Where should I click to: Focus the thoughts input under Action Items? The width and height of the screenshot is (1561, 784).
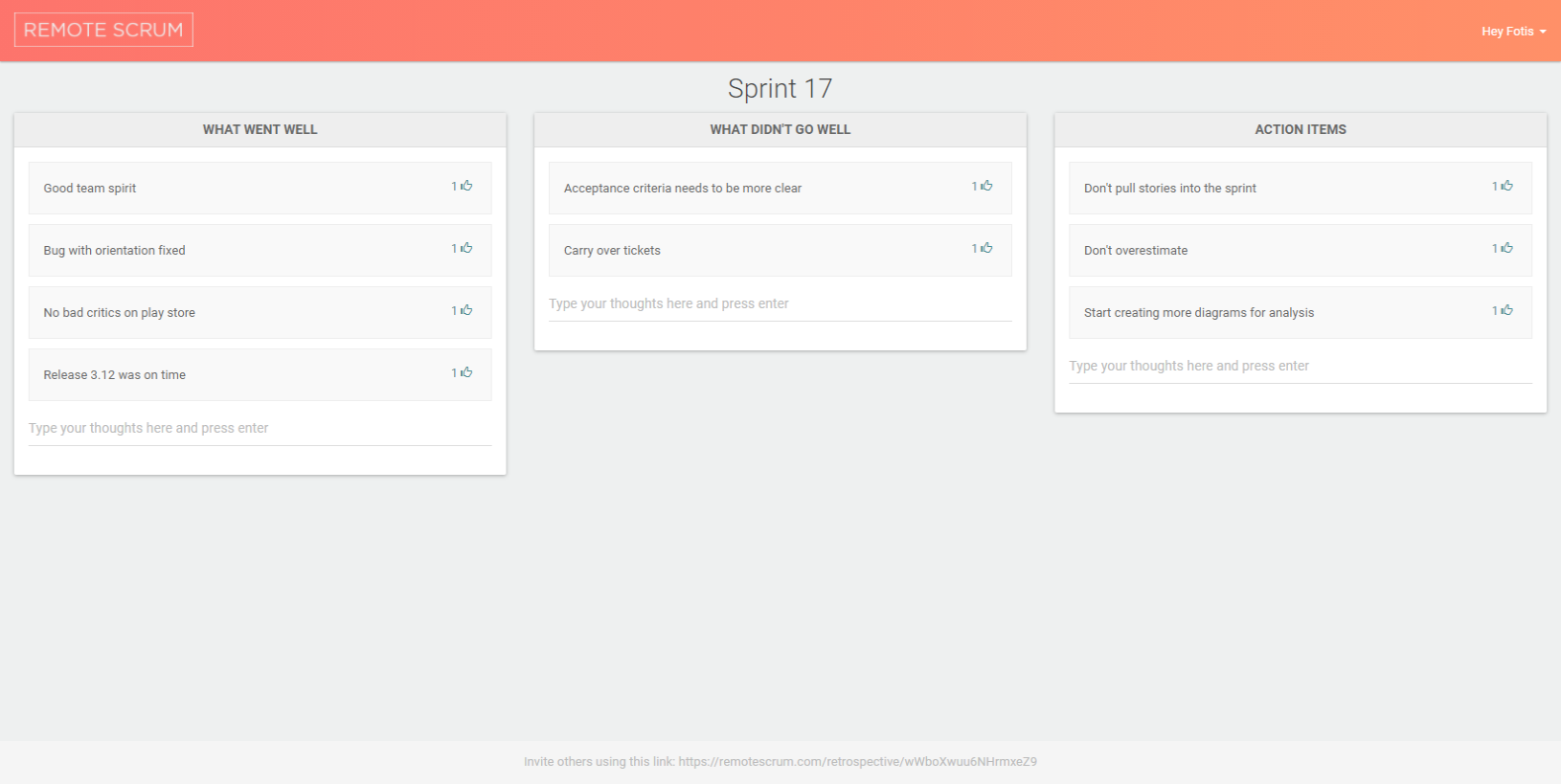[x=1300, y=367]
